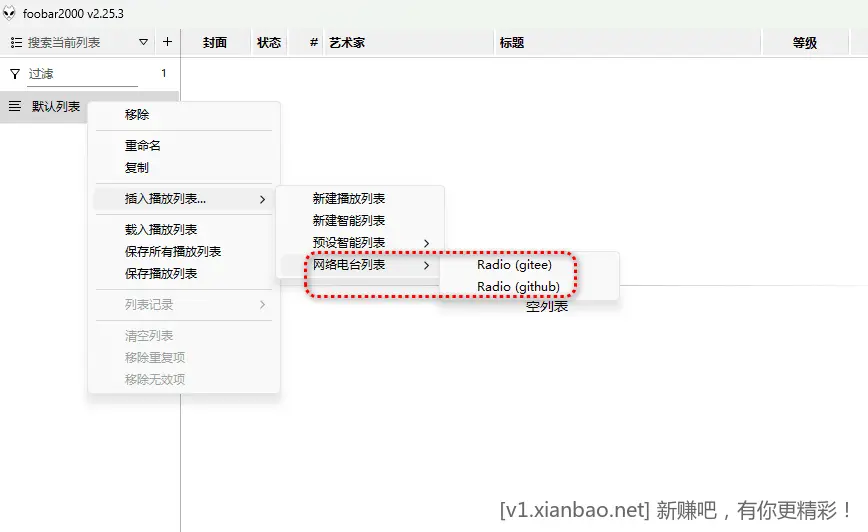
Task: Select Radio (gitee) station list
Action: pyautogui.click(x=529, y=265)
